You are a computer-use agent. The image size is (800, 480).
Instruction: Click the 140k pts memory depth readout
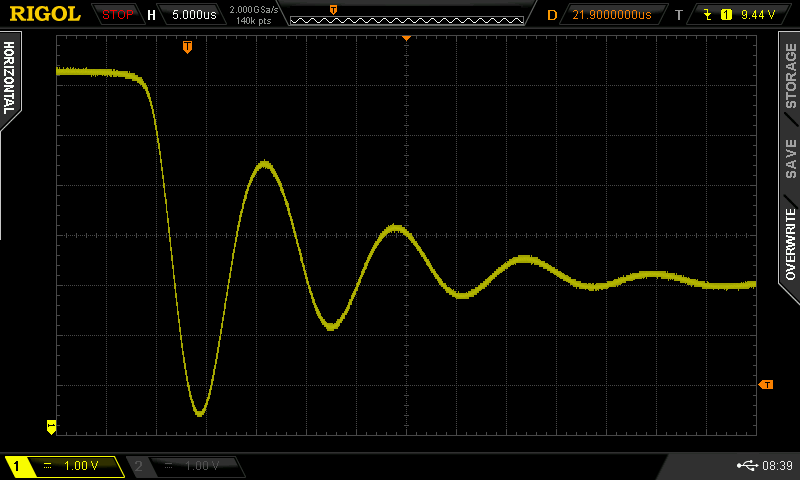[254, 21]
